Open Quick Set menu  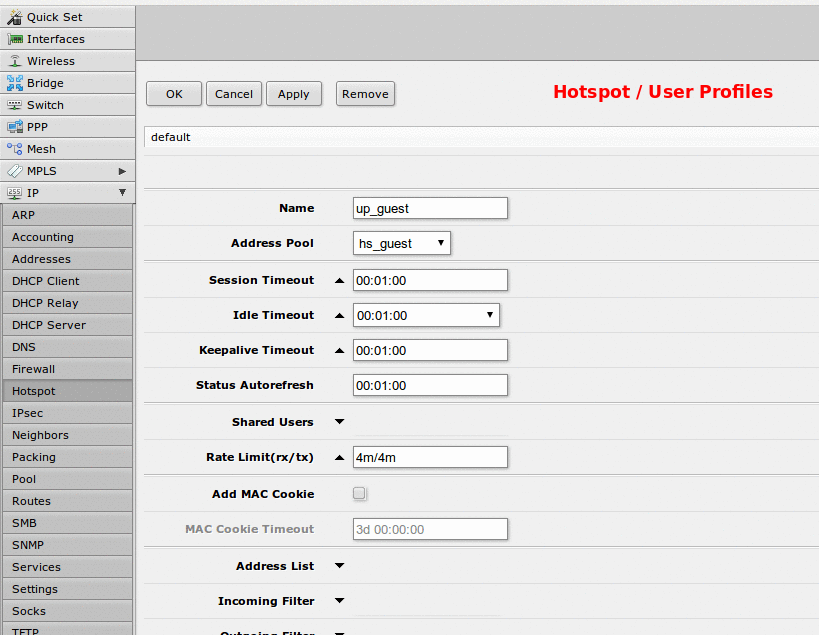(x=68, y=17)
